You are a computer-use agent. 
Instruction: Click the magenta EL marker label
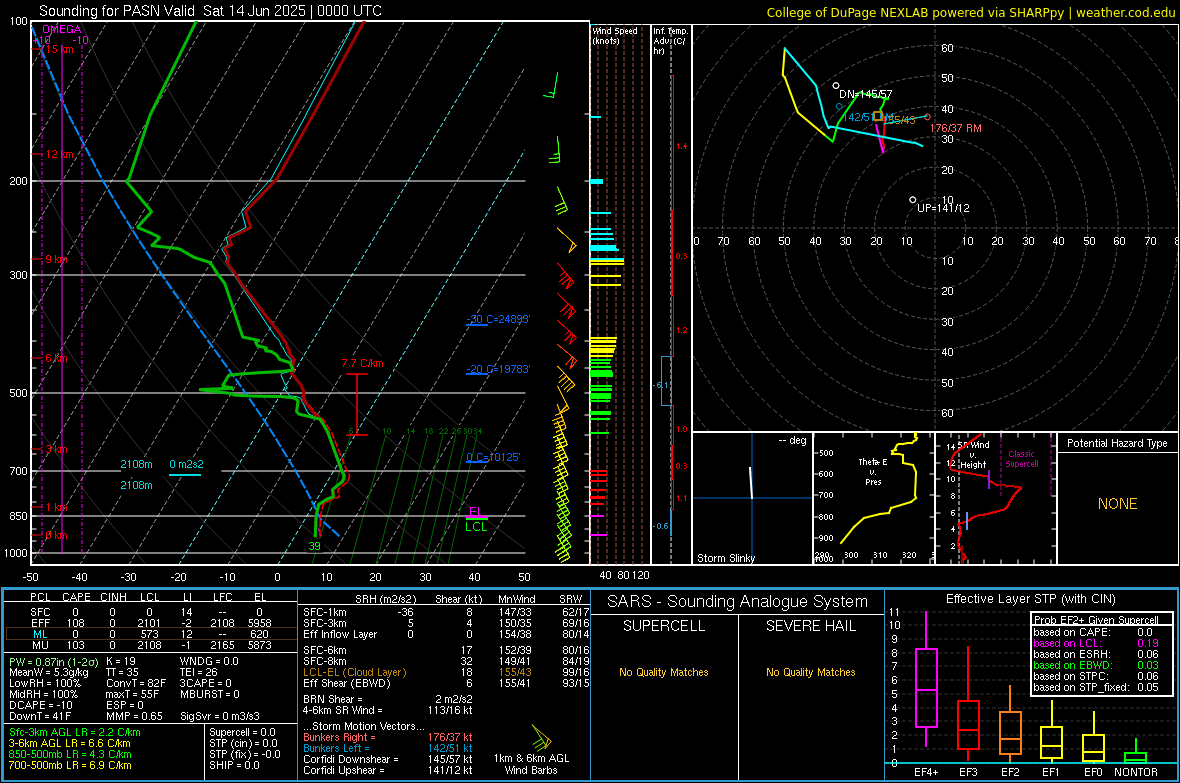[476, 511]
